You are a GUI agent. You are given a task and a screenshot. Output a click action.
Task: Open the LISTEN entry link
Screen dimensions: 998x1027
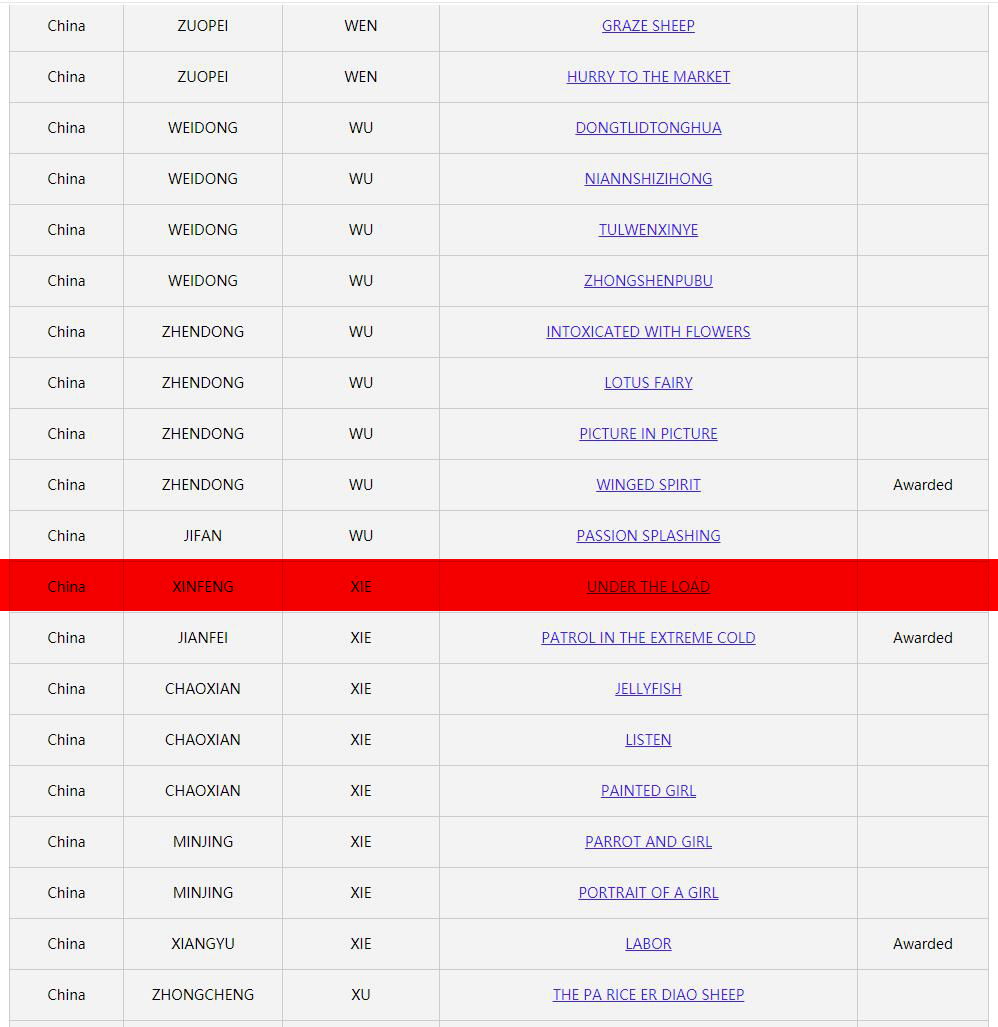pos(648,741)
